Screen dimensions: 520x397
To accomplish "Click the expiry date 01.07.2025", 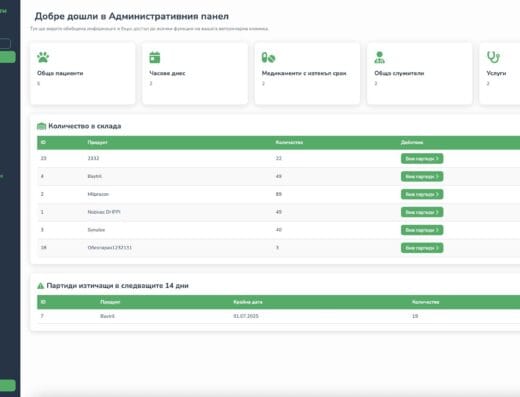I will pos(246,316).
